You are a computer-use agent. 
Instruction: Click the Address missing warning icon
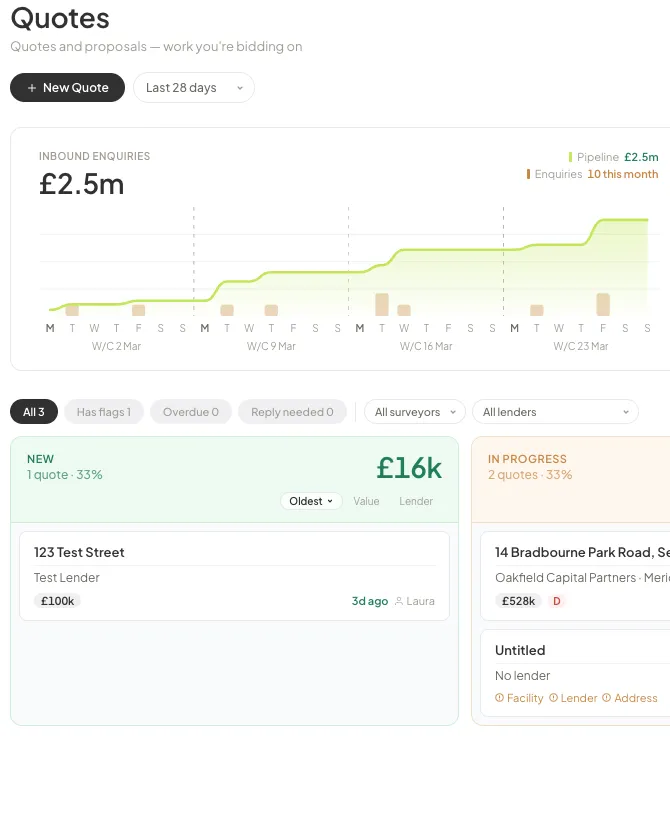click(607, 698)
